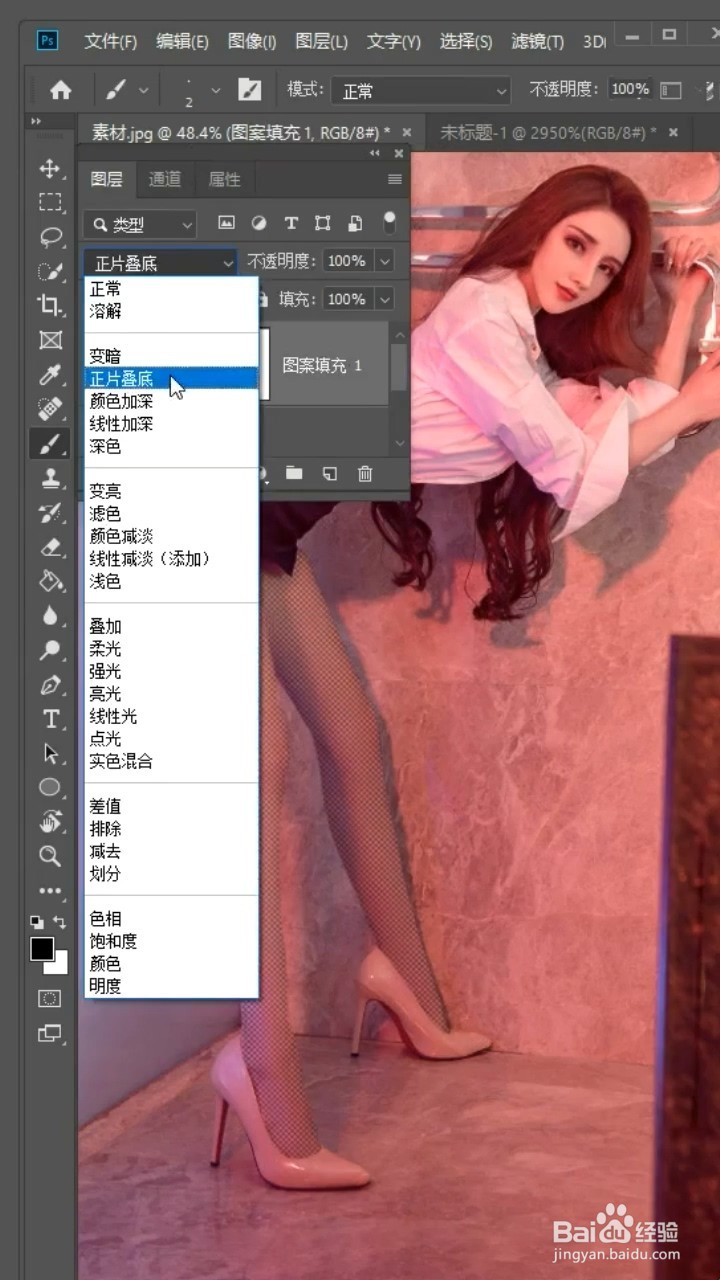Expand the toolbox double-arrow
720x1280 pixels.
[x=37, y=121]
